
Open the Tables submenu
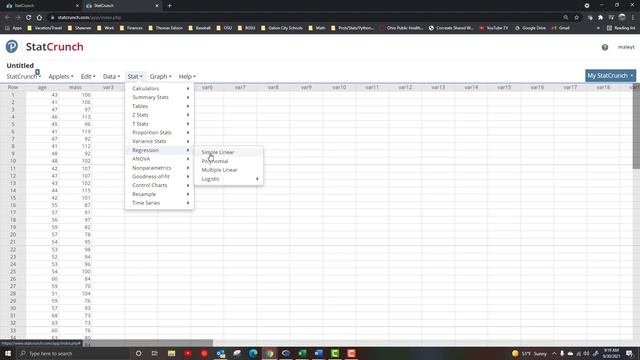click(159, 106)
